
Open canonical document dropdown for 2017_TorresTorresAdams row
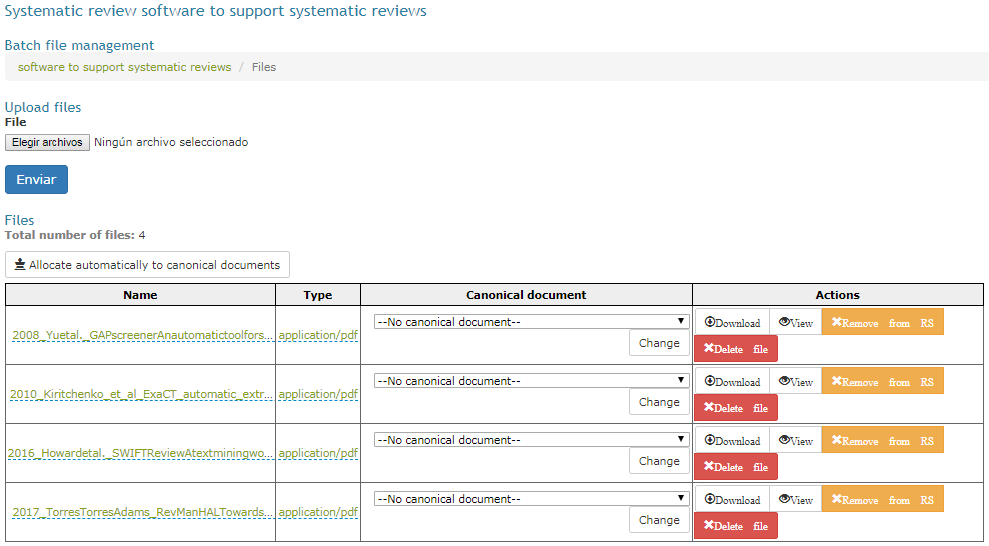point(531,499)
